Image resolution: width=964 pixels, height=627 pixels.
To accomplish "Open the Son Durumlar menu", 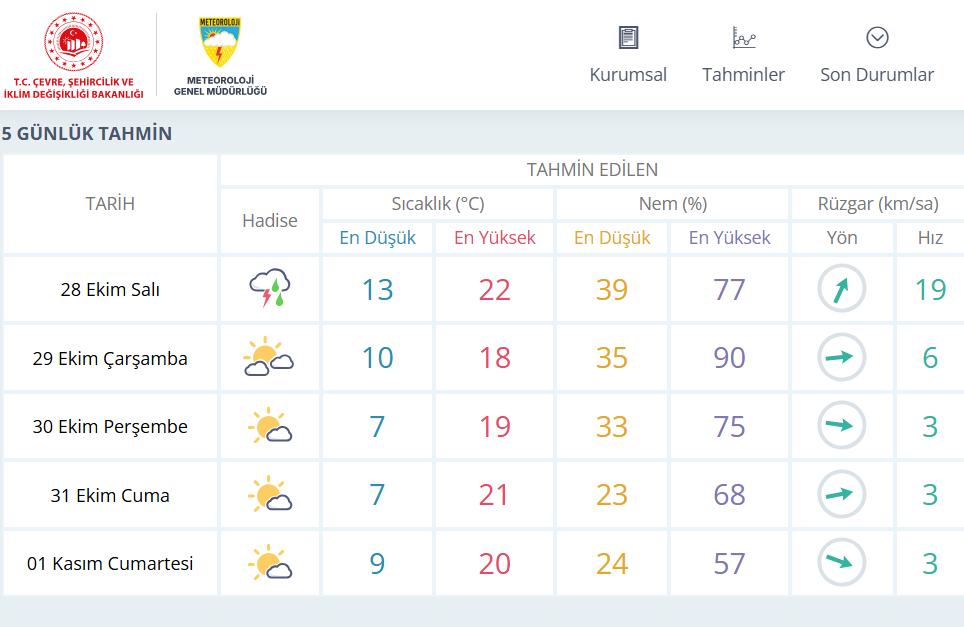I will [877, 75].
